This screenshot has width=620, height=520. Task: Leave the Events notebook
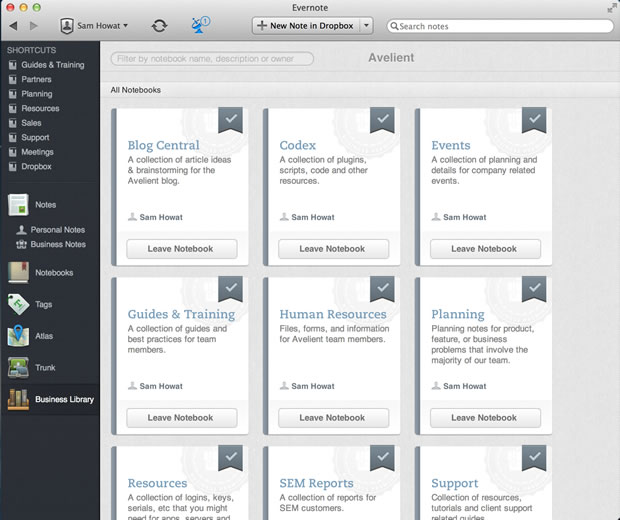pyautogui.click(x=486, y=249)
